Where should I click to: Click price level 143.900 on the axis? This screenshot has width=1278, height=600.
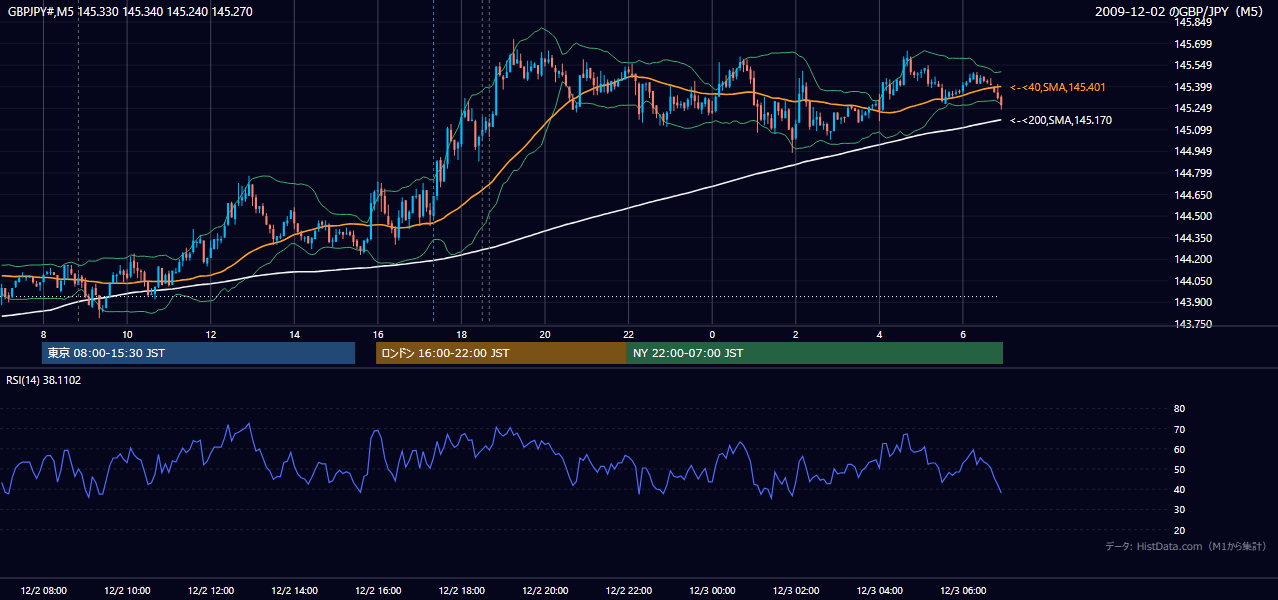pyautogui.click(x=1192, y=303)
